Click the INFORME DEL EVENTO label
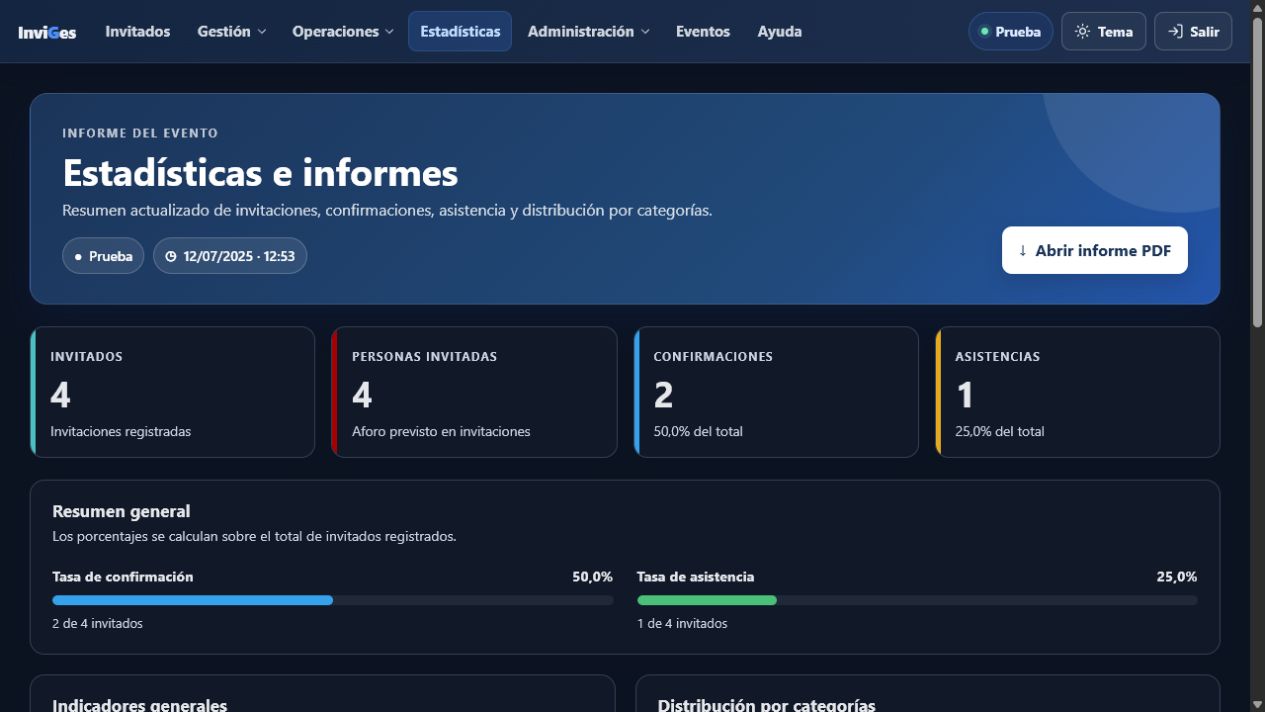1265x712 pixels. click(x=140, y=133)
